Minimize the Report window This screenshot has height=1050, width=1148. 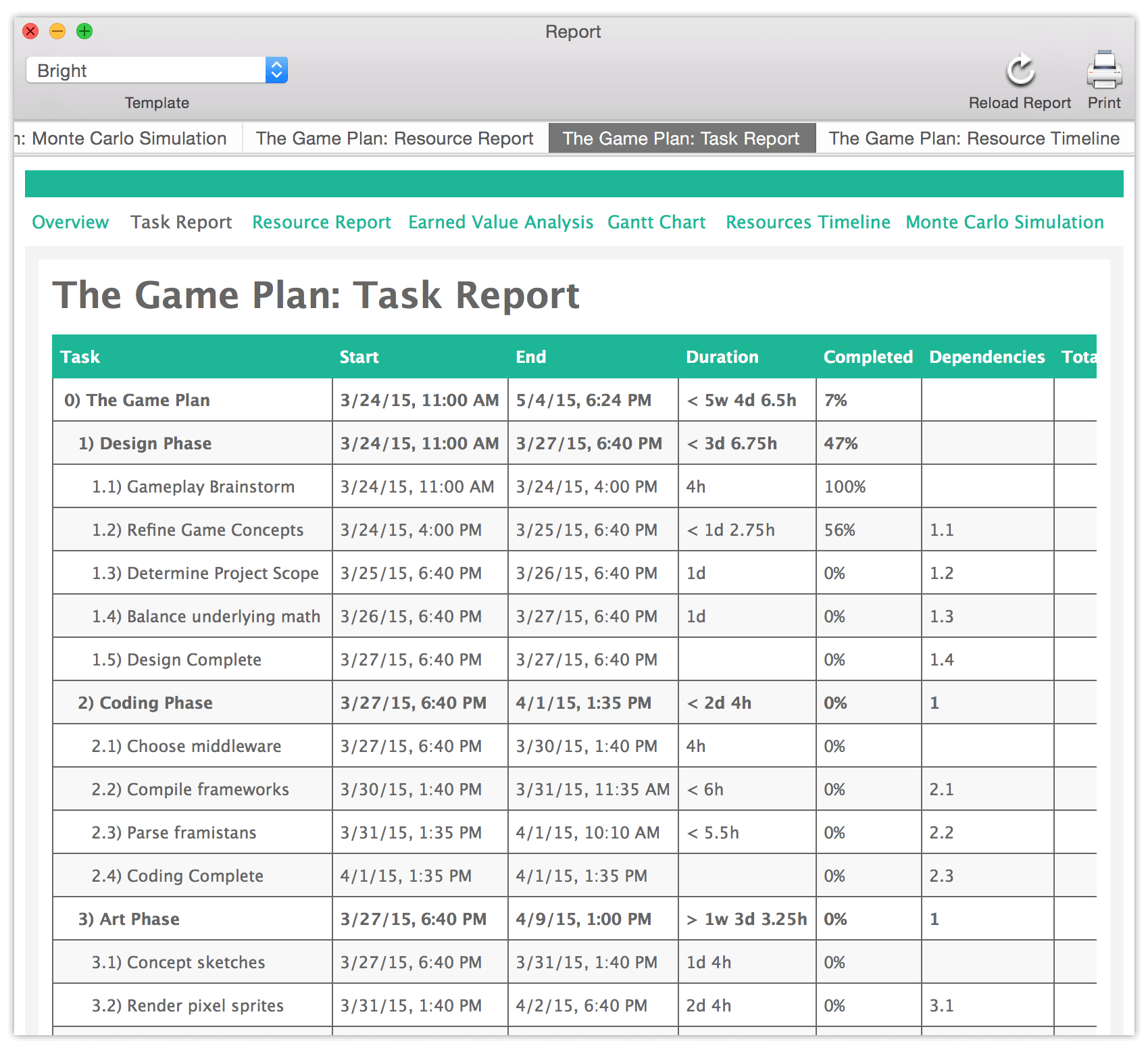pos(57,31)
